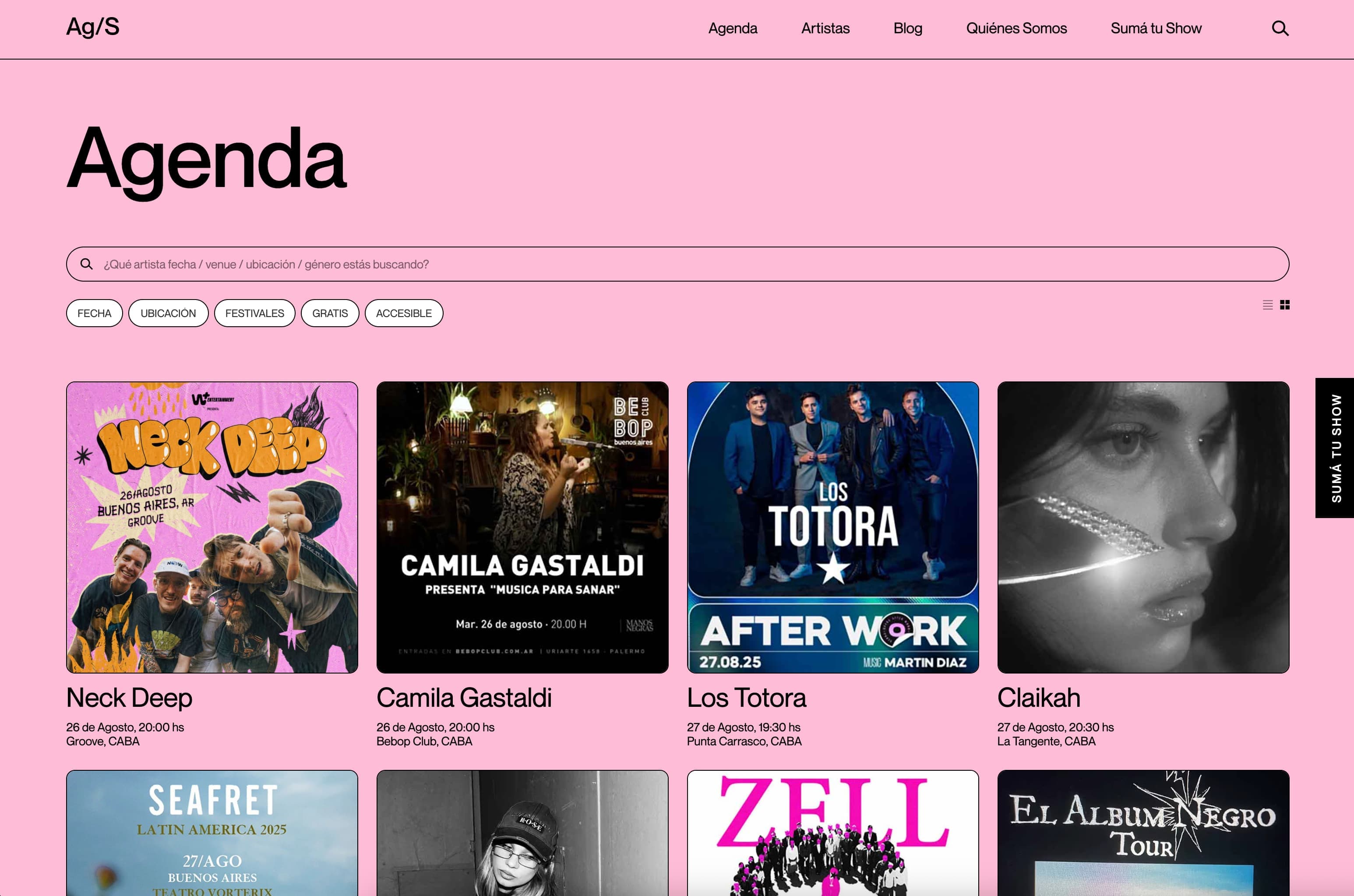Open the Blog menu link
This screenshot has height=896, width=1354.
(908, 28)
